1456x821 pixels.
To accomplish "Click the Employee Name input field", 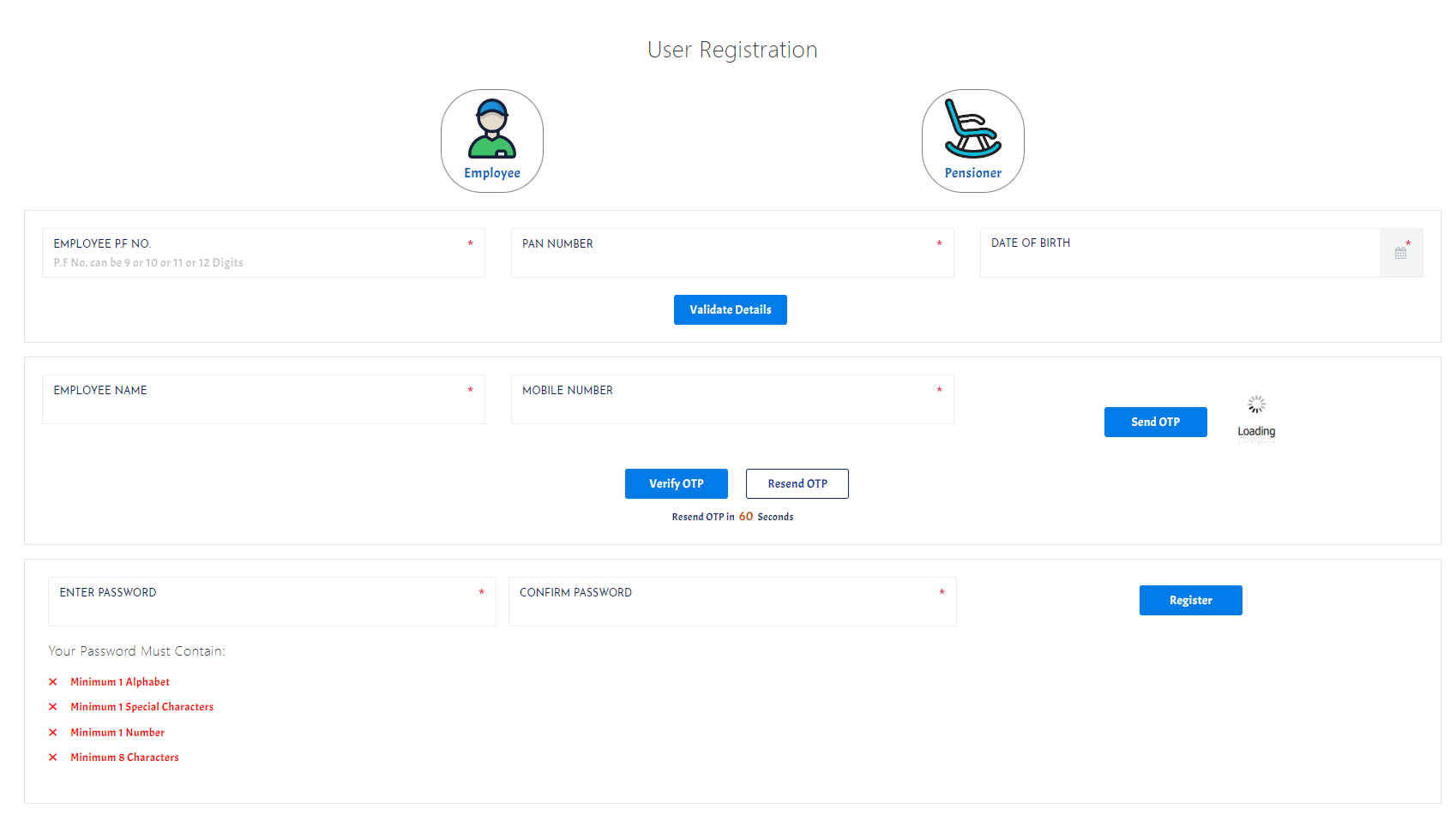I will 263,399.
